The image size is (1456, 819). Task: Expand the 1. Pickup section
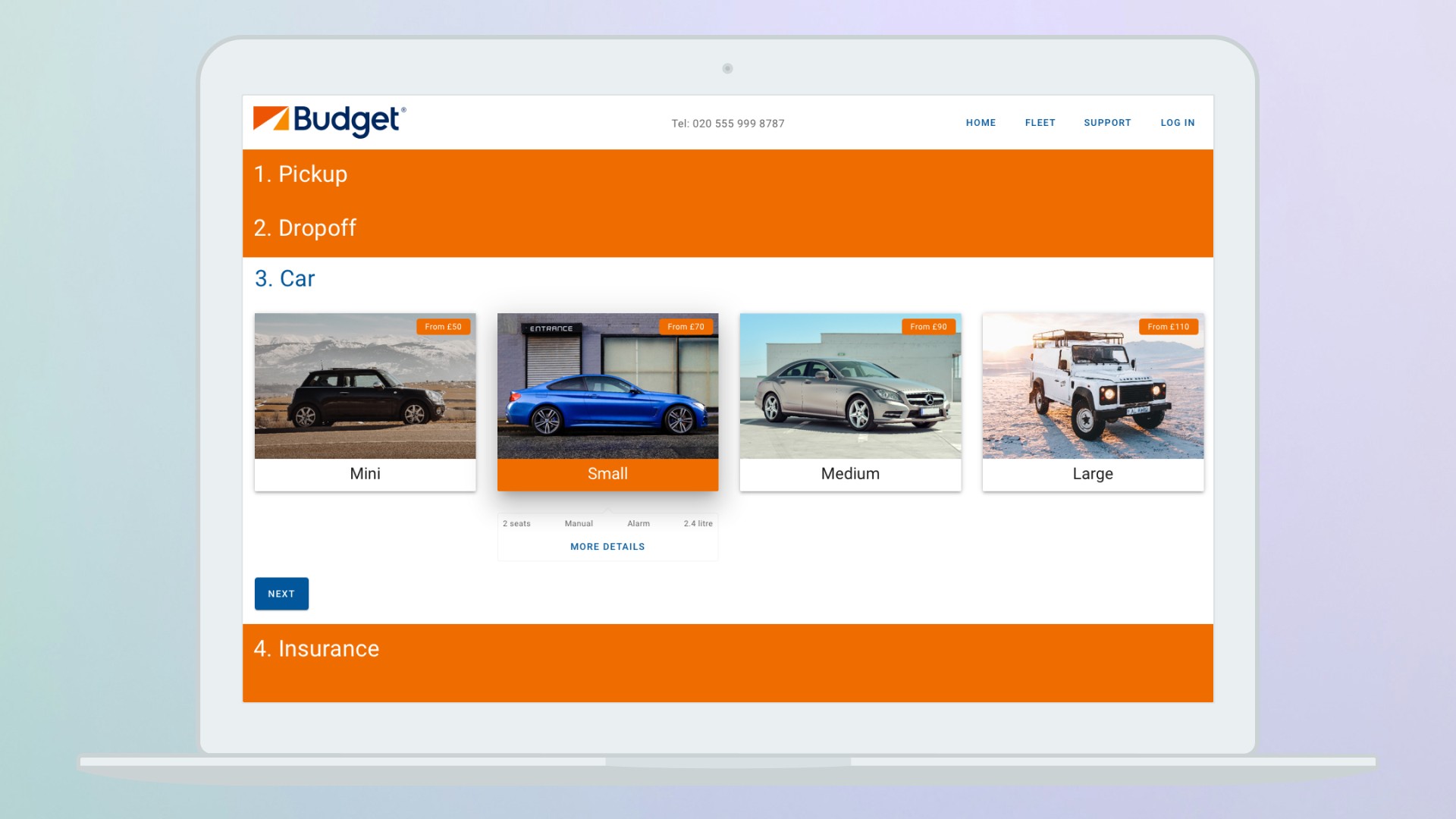[300, 174]
